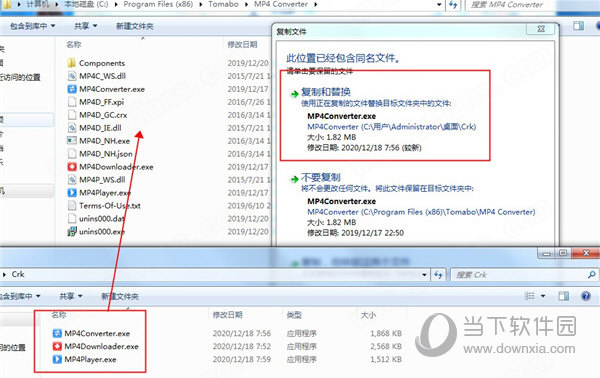
Task: Sort by 名称 column in Crk window
Action: click(59, 315)
